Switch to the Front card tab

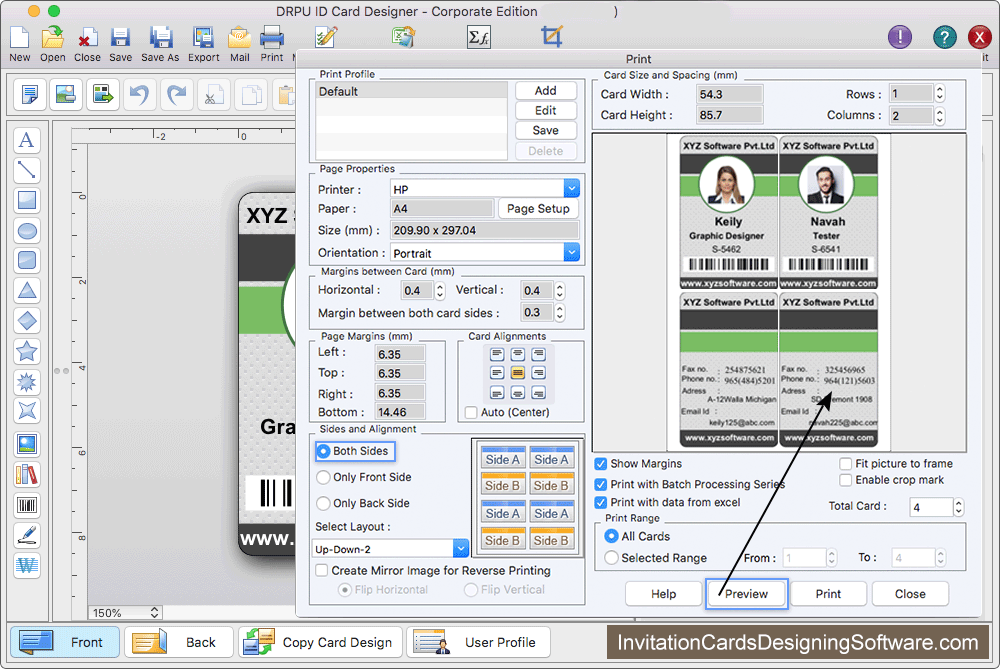click(x=65, y=642)
